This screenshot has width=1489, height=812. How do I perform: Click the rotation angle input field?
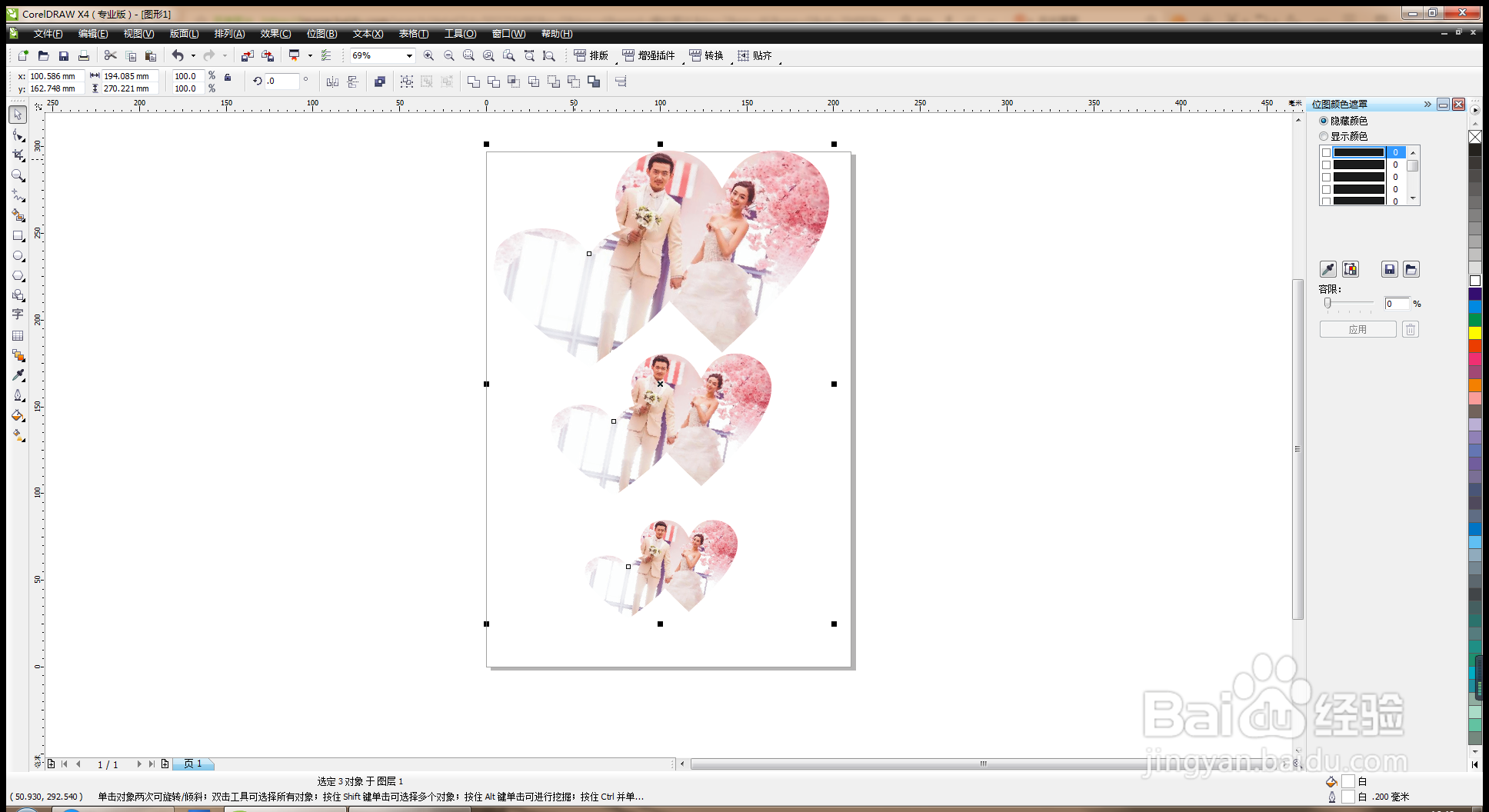[x=281, y=81]
